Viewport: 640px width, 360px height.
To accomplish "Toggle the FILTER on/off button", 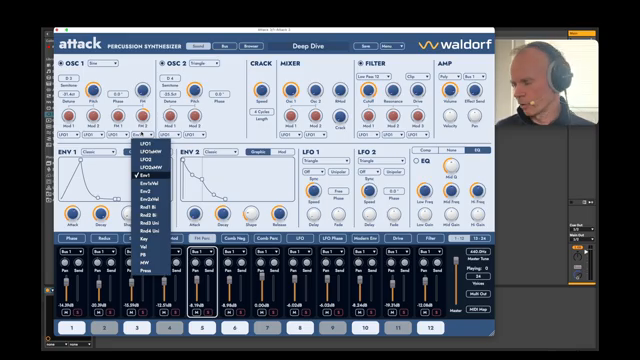I will coord(360,63).
